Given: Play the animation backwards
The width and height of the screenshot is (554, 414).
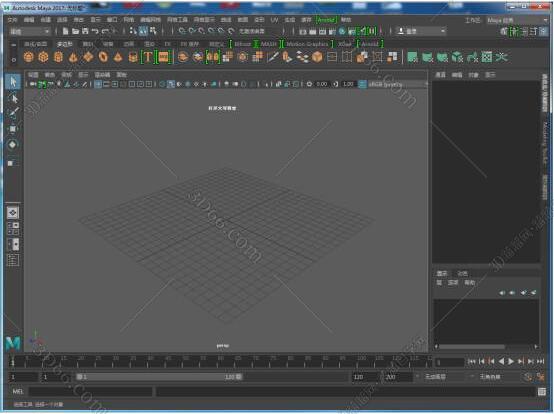Looking at the screenshot, I should click(501, 361).
